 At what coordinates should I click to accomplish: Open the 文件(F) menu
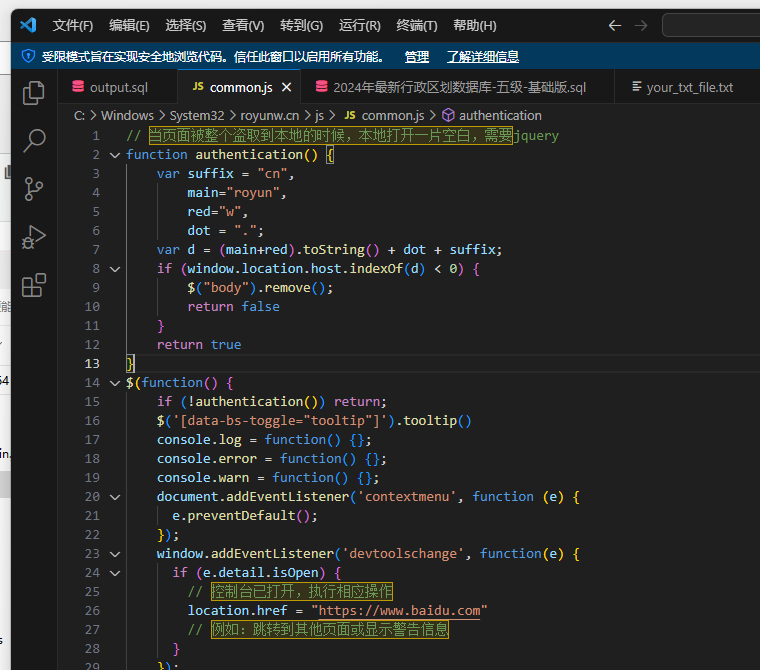point(73,25)
